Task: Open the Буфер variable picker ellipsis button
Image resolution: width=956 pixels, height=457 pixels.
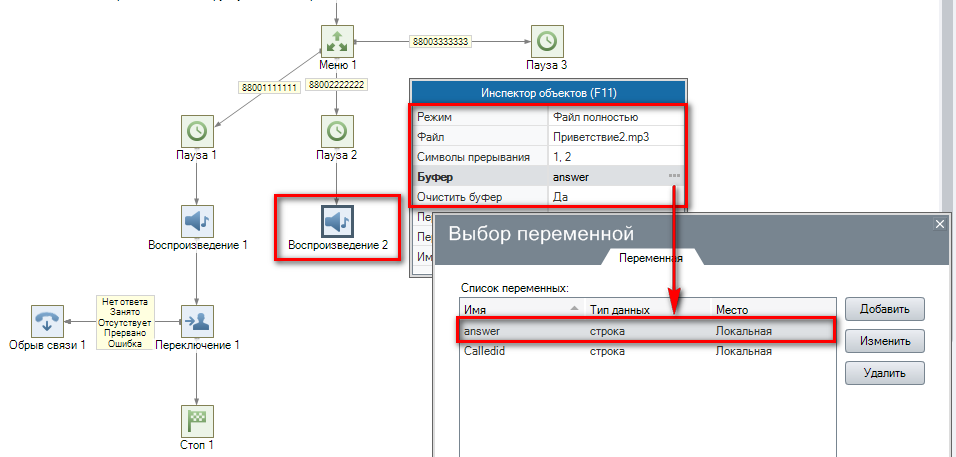Action: tap(675, 177)
